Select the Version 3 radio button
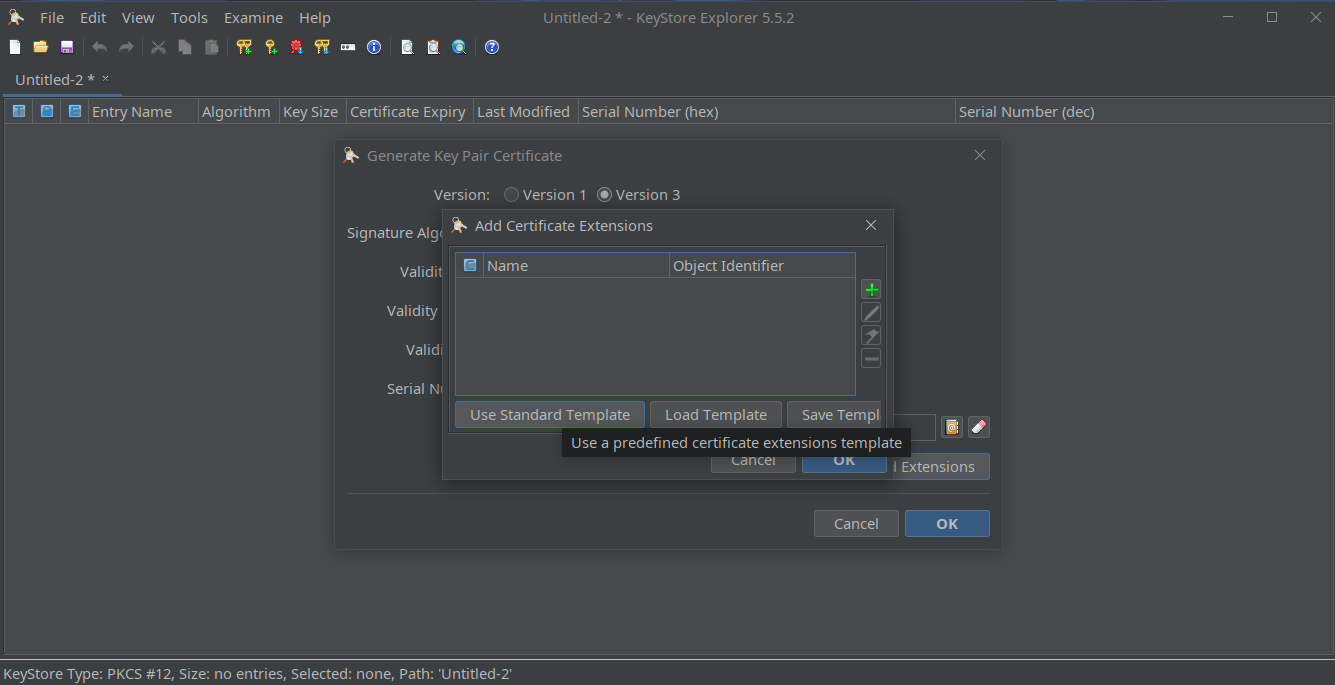Viewport: 1335px width, 685px height. pos(604,195)
